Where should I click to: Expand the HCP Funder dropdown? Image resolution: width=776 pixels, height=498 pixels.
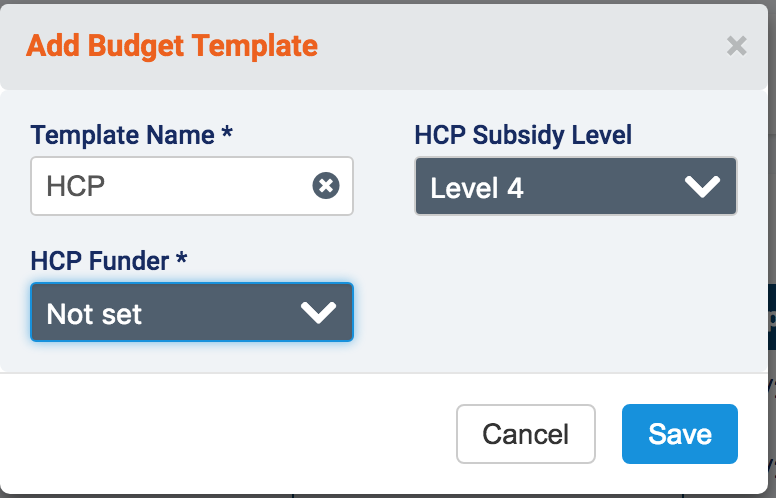[192, 313]
